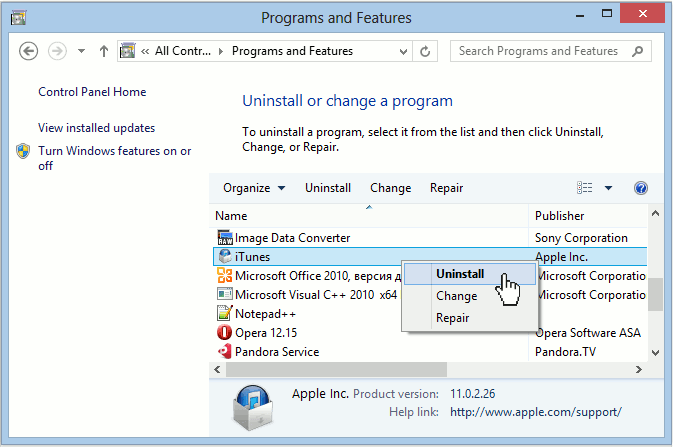
Task: Open the hidden breadcrumb chevron at address start
Action: click(145, 52)
